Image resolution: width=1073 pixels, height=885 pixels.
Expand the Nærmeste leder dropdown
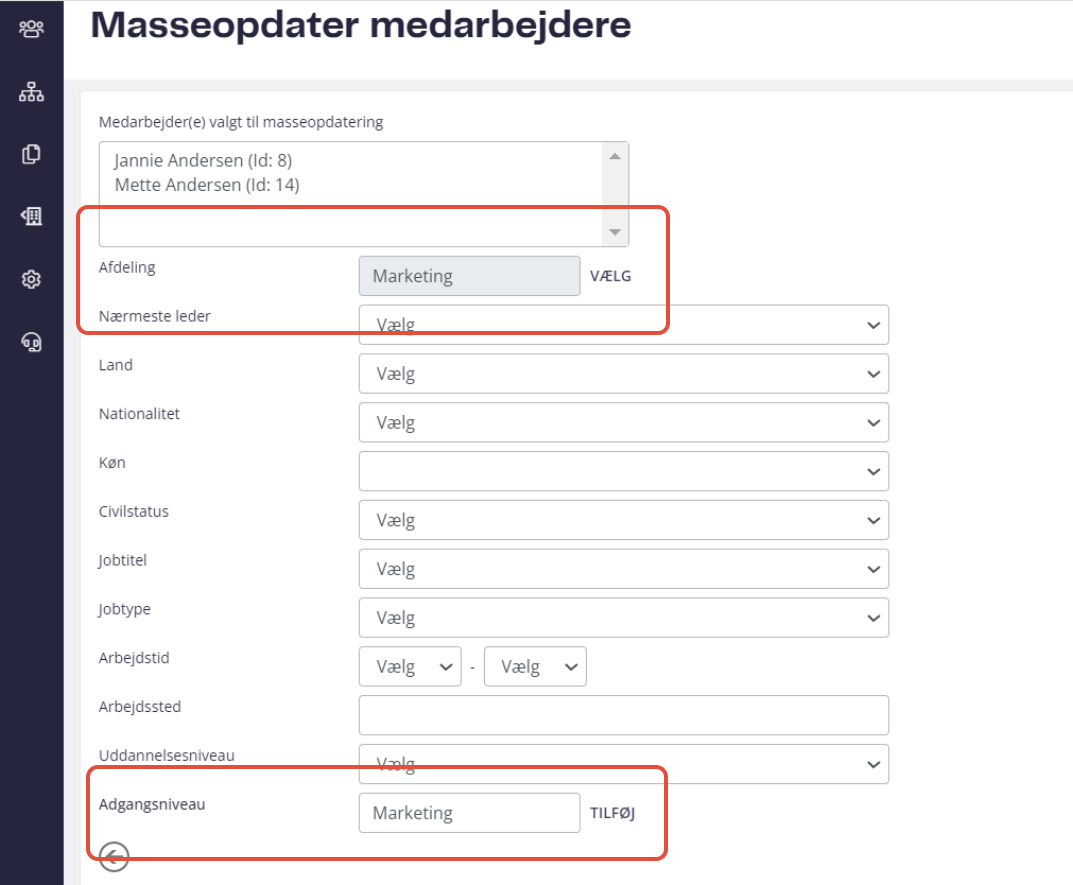pos(623,324)
